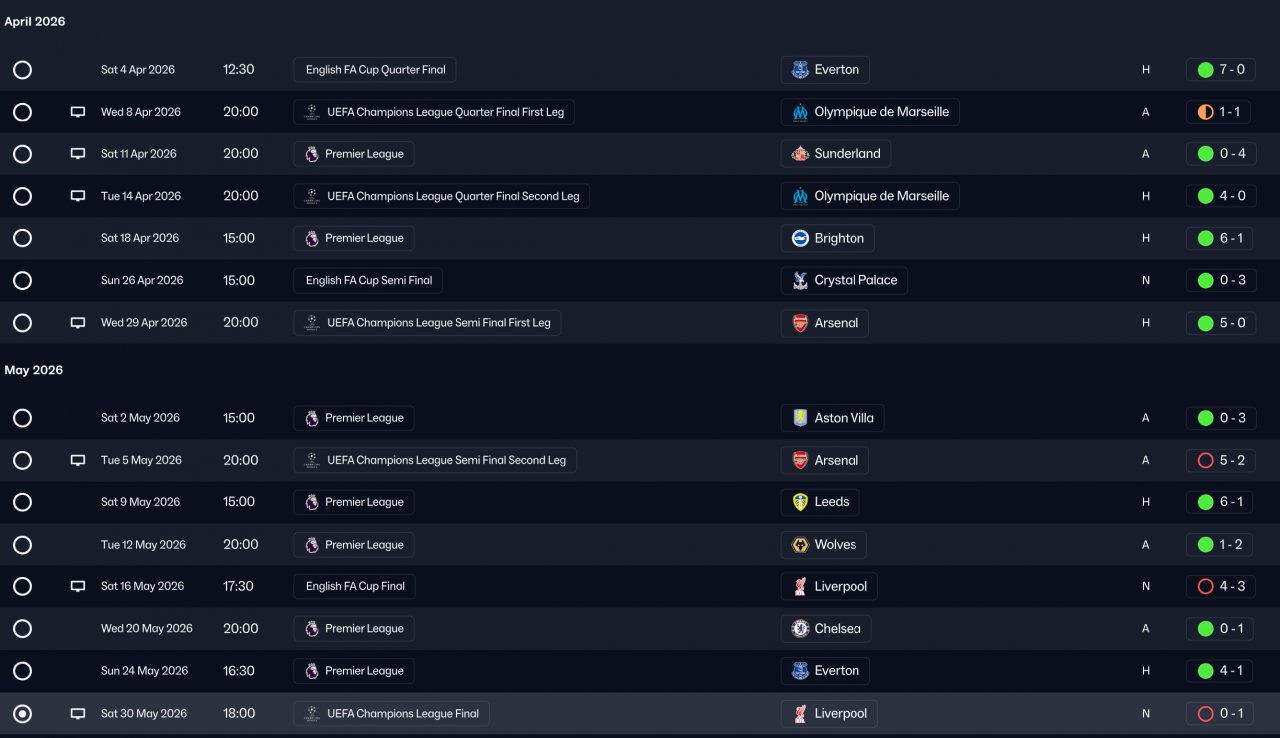1280x738 pixels.
Task: Click the April 2026 month header
Action: (35, 22)
